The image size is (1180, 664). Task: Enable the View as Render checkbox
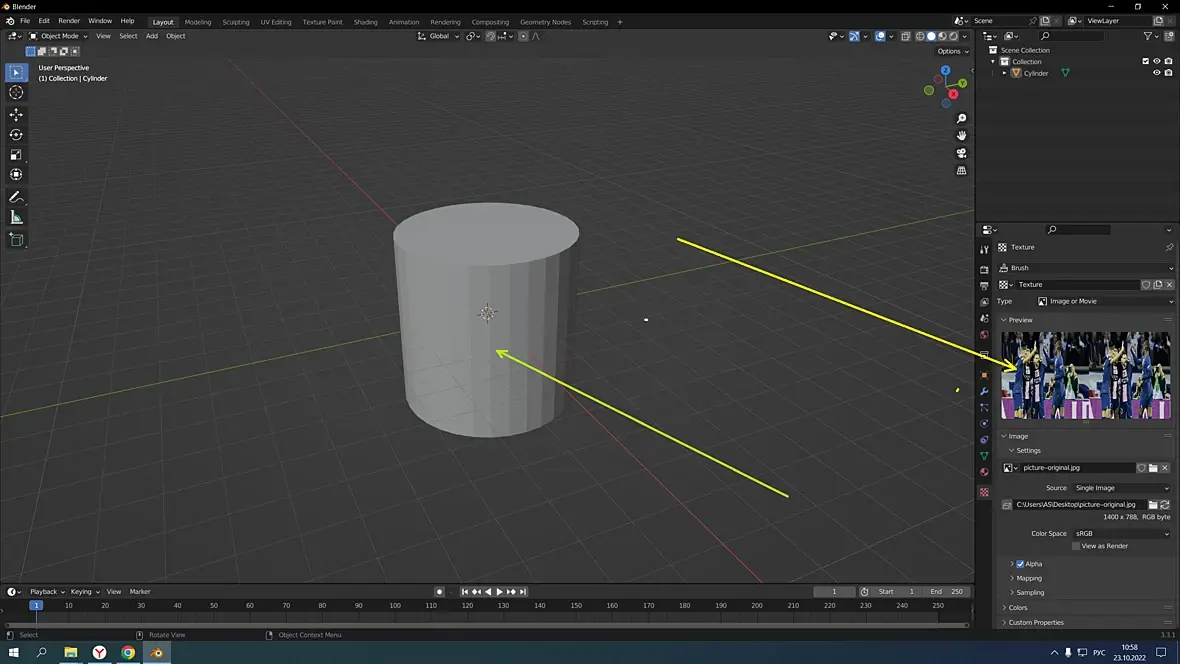tap(1076, 546)
